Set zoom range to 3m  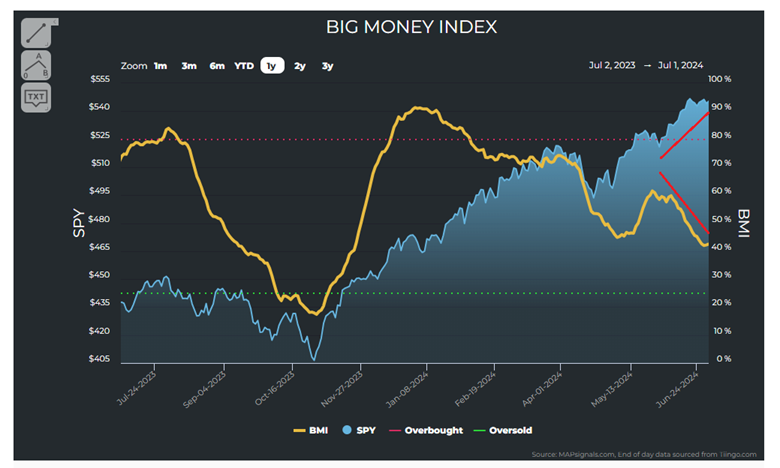[x=188, y=66]
